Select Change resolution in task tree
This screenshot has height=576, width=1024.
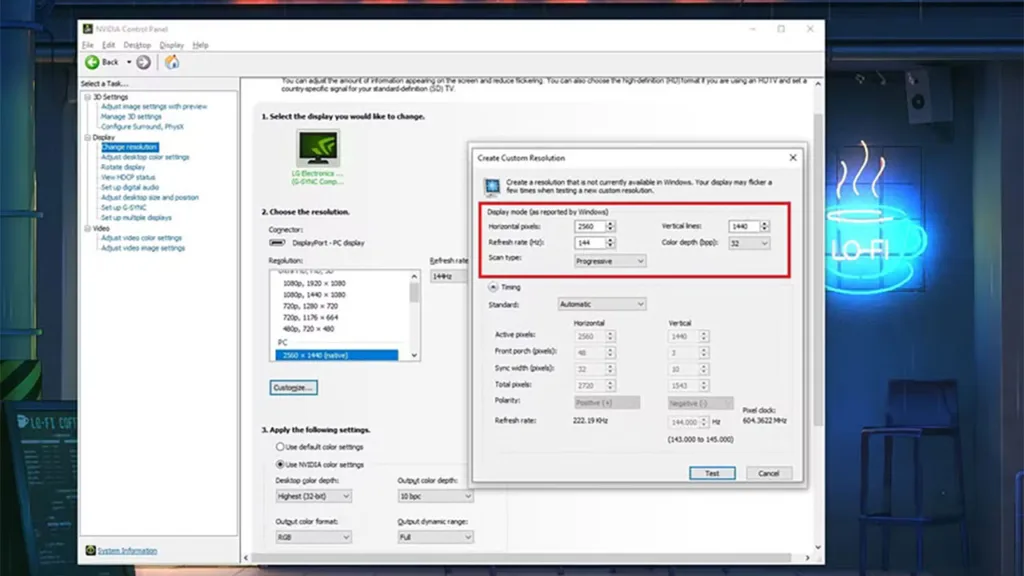tap(129, 147)
